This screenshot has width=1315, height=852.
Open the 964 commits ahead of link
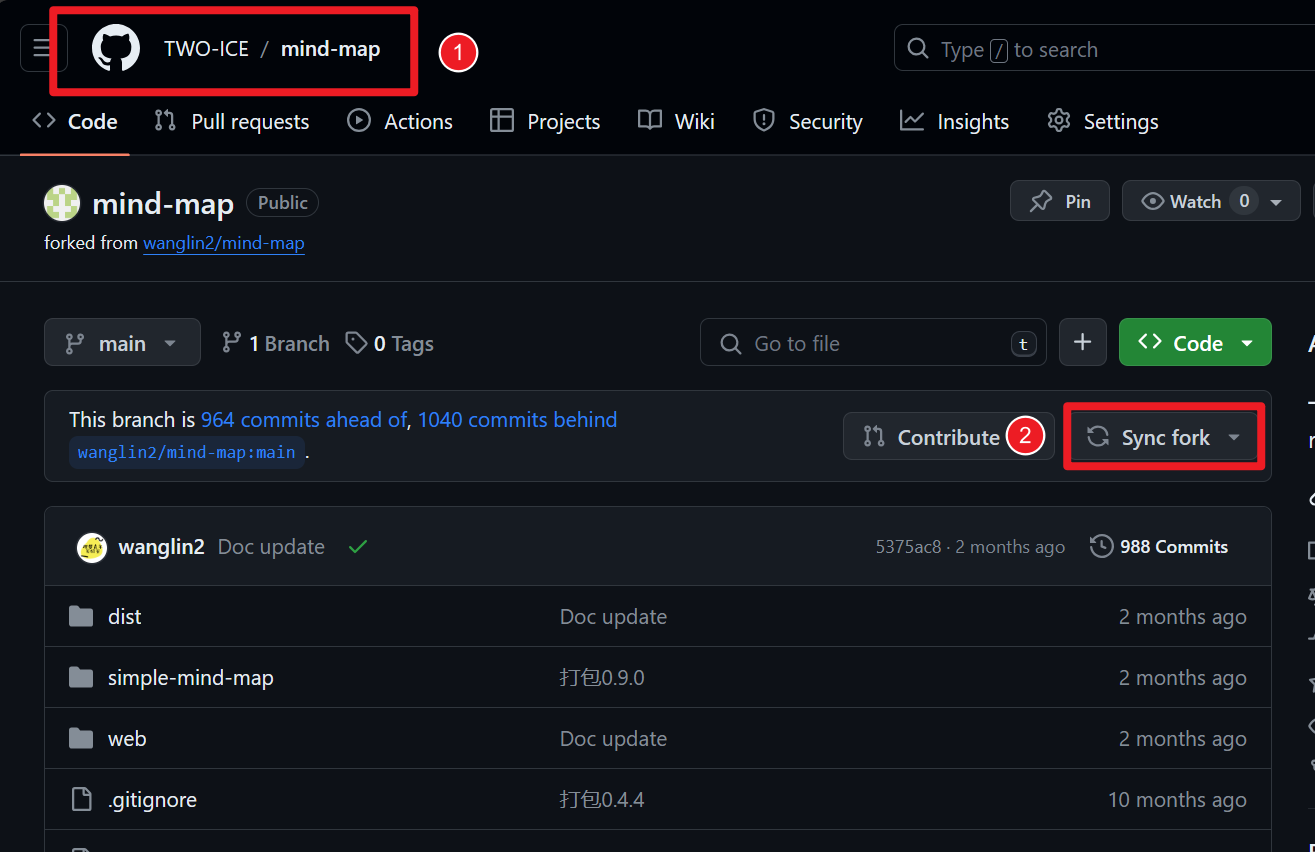[304, 420]
